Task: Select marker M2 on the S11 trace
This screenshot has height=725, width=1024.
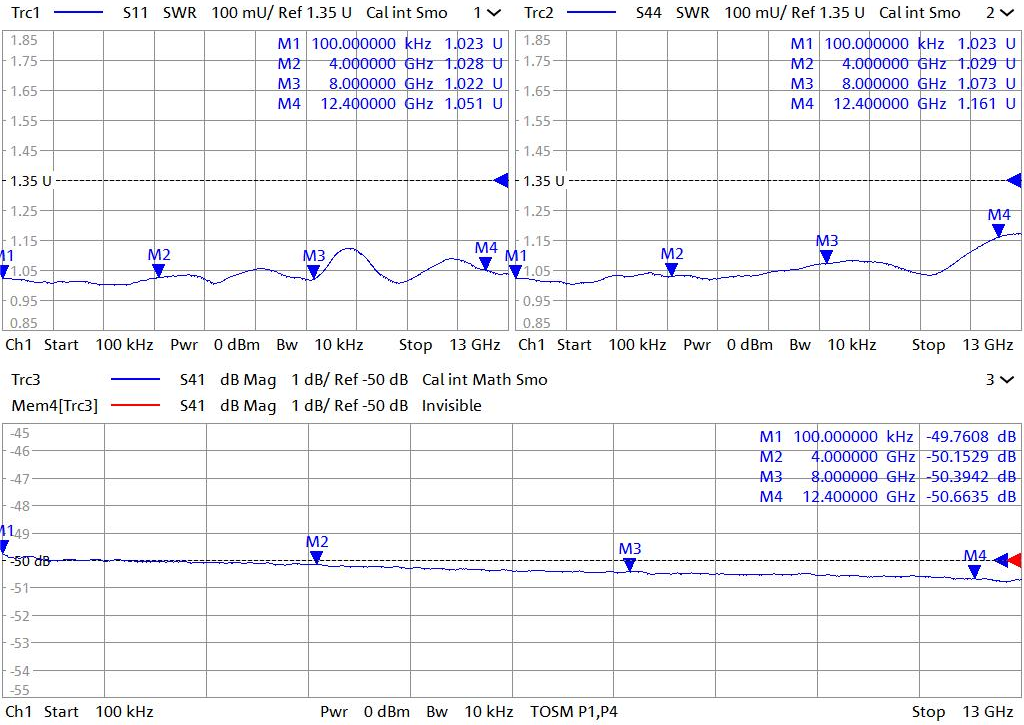Action: tap(159, 269)
